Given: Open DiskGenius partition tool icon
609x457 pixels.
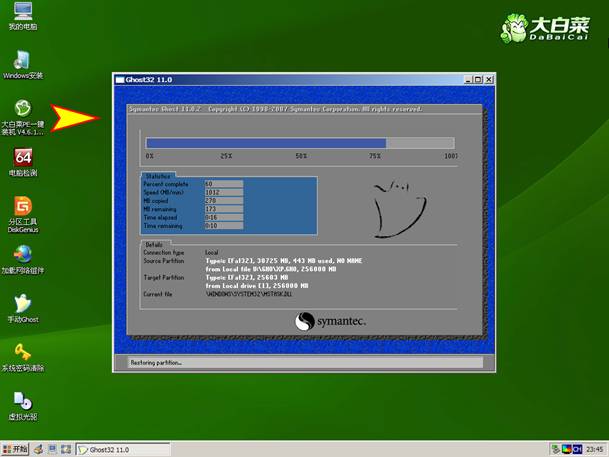Looking at the screenshot, I should (22, 206).
